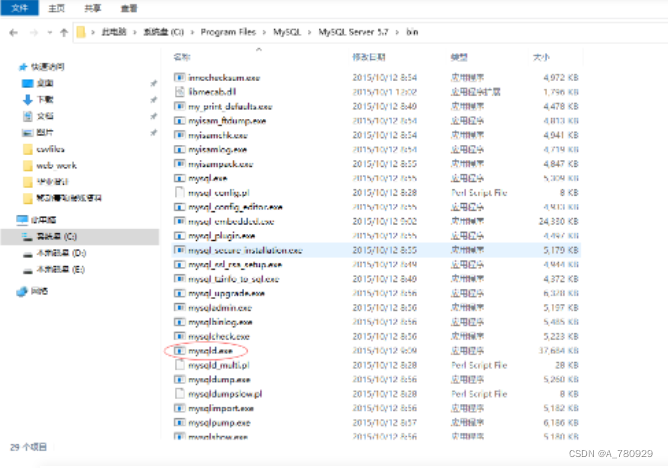Image resolution: width=668 pixels, height=468 pixels.
Task: Go forward using the forward arrow
Action: pyautogui.click(x=34, y=32)
